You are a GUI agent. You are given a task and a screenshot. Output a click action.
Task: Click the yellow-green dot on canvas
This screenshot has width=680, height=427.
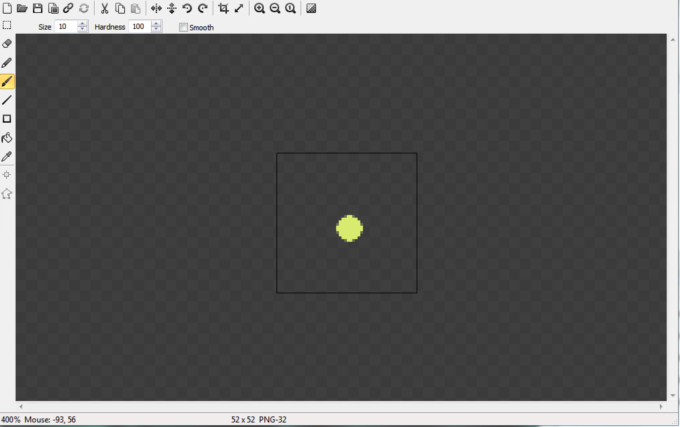click(350, 228)
